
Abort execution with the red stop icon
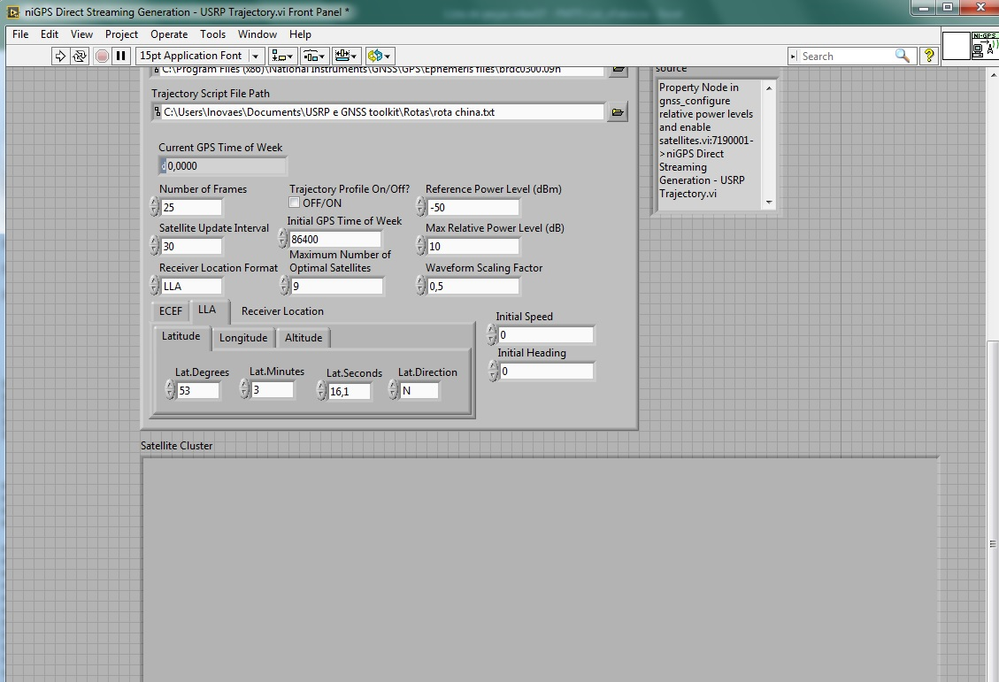point(101,56)
